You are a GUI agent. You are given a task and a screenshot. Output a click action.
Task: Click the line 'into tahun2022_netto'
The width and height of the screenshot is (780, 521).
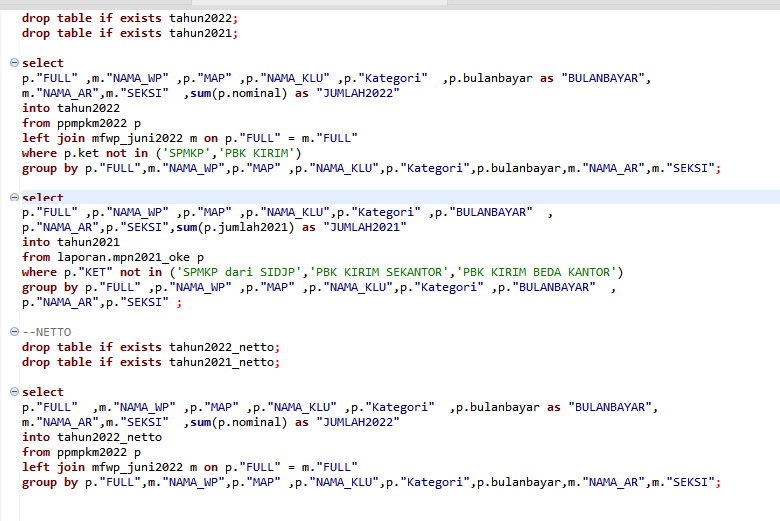pyautogui.click(x=92, y=437)
